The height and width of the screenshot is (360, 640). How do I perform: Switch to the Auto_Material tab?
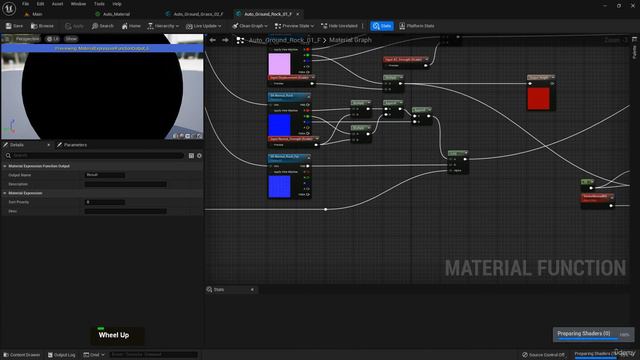[x=113, y=14]
